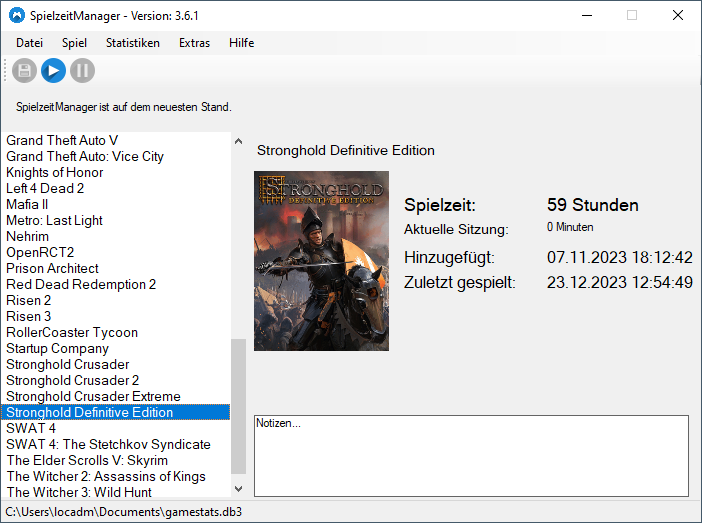
Task: Open the Hilfe menu
Action: point(241,43)
